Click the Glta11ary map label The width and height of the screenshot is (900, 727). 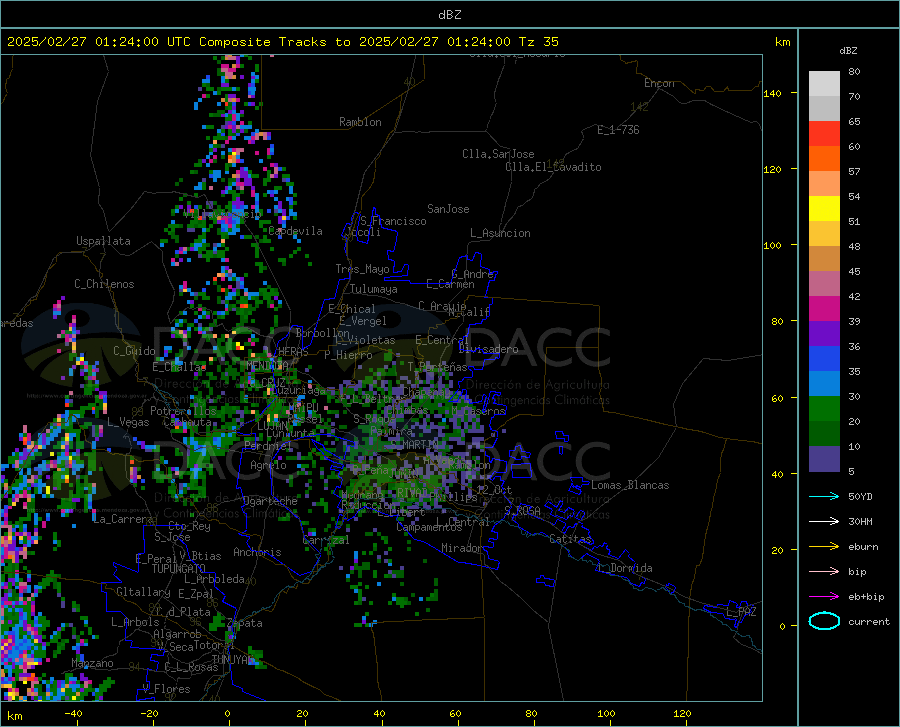pos(143,592)
